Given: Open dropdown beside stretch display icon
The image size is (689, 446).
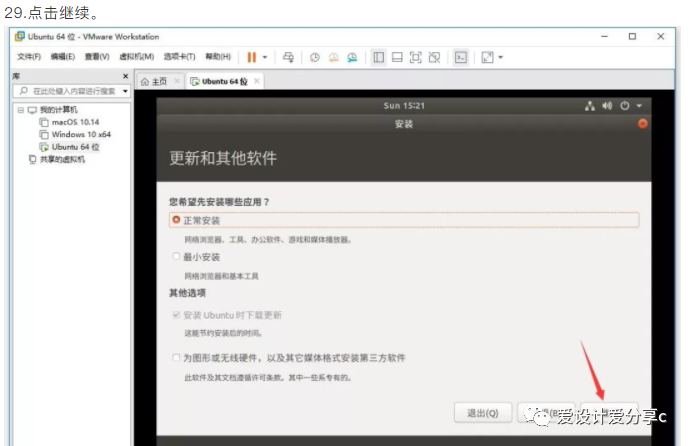Looking at the screenshot, I should 500,57.
